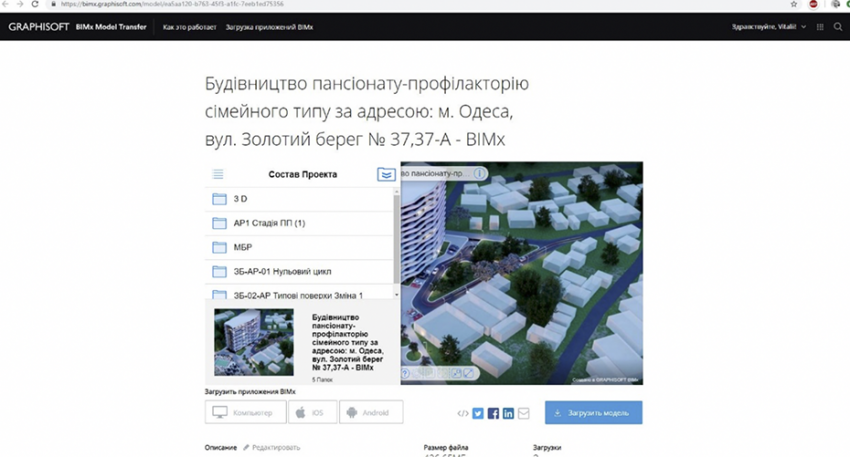Share the model on Facebook
This screenshot has width=850, height=457.
(493, 413)
